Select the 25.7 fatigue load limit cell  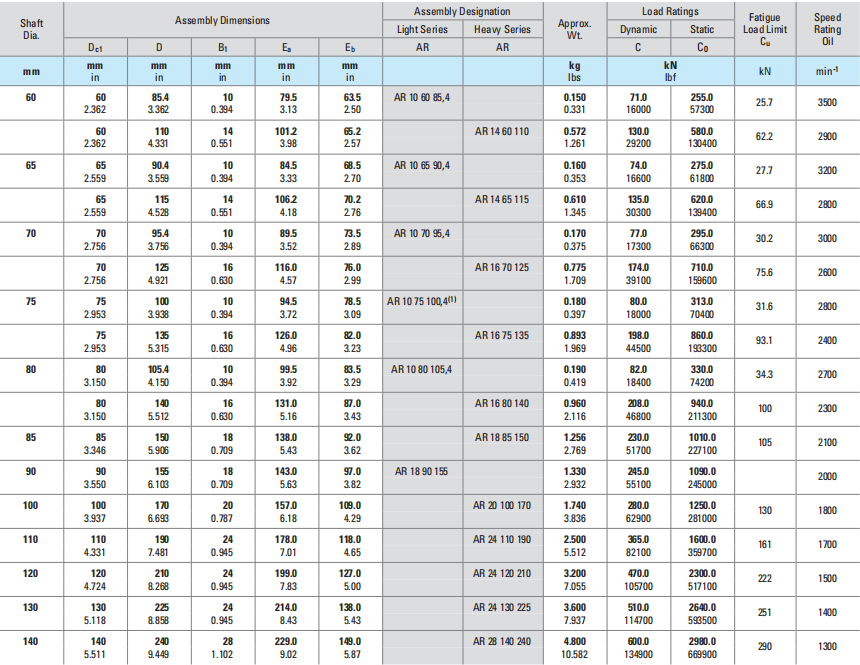click(765, 103)
